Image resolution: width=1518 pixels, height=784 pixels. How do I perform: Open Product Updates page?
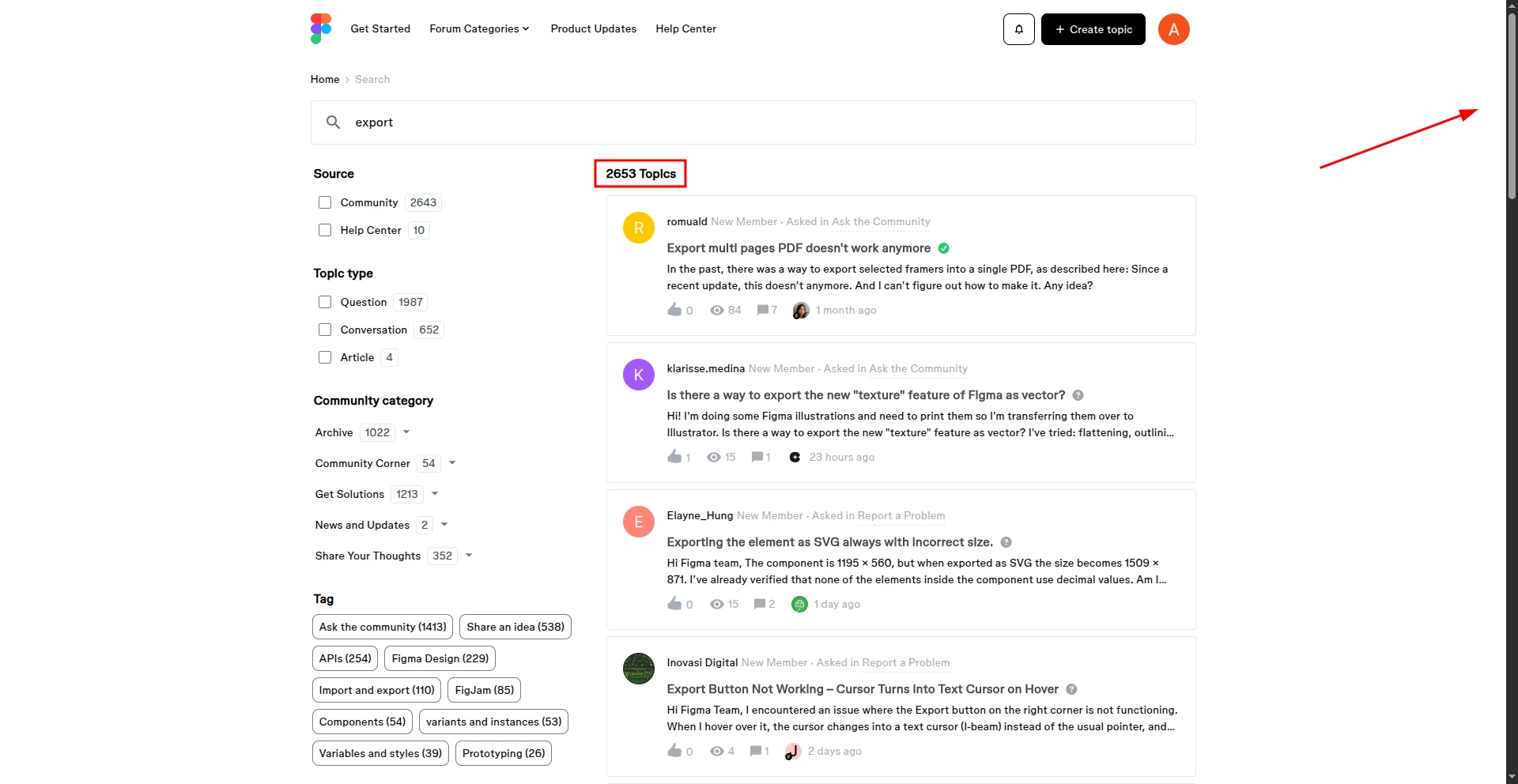(593, 28)
